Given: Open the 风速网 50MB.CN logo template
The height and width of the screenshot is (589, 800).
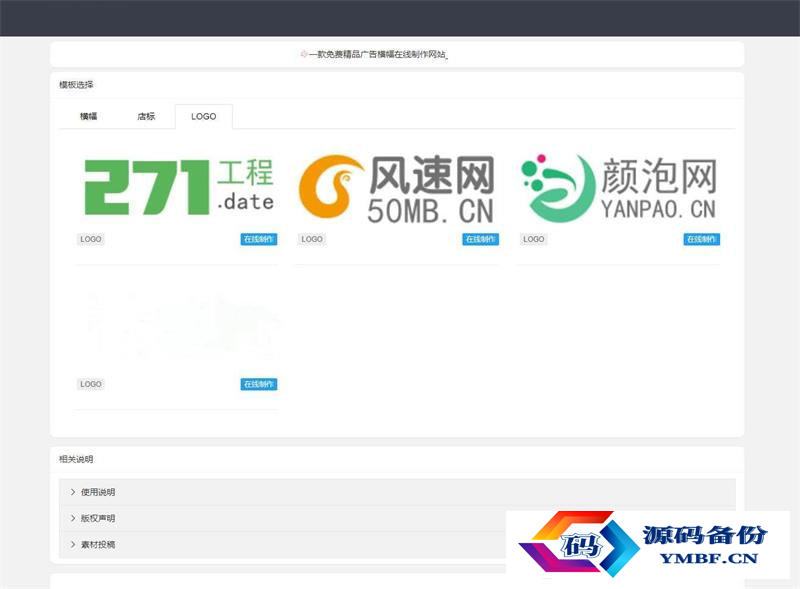Looking at the screenshot, I should pos(397,188).
